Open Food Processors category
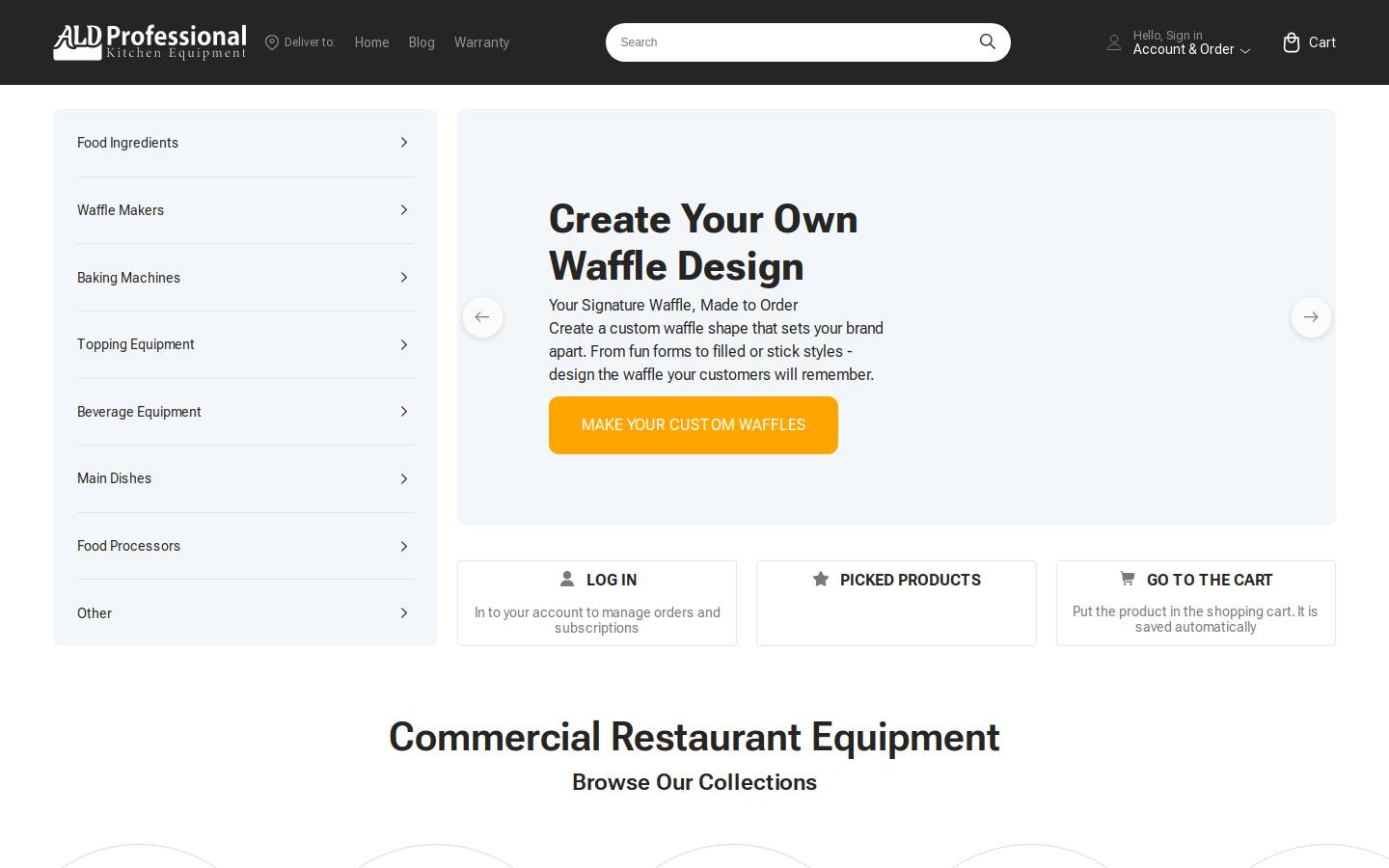 coord(128,546)
